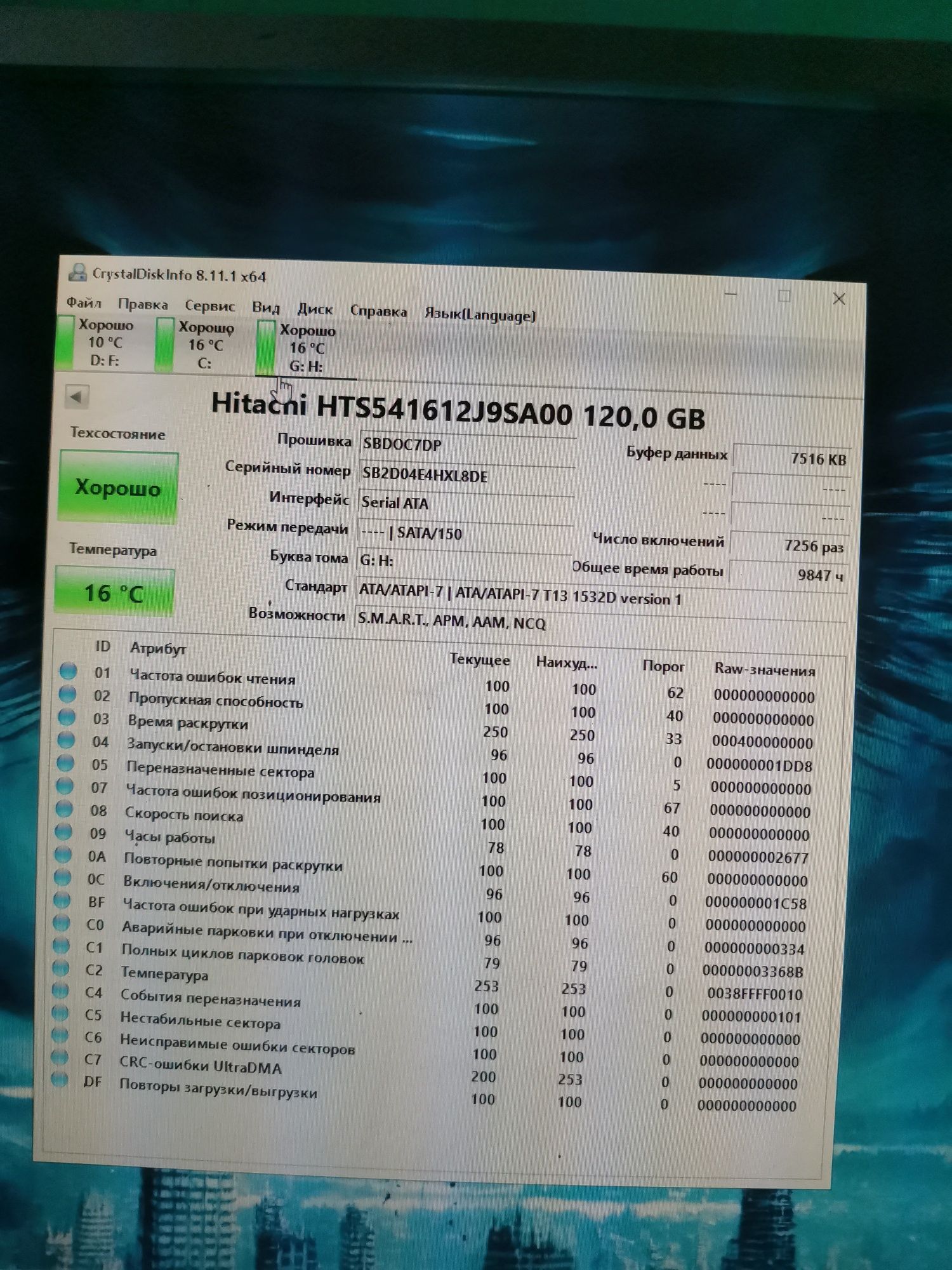Click status circle for 08 Скорость поиска
This screenshot has width=952, height=1270.
[x=64, y=808]
